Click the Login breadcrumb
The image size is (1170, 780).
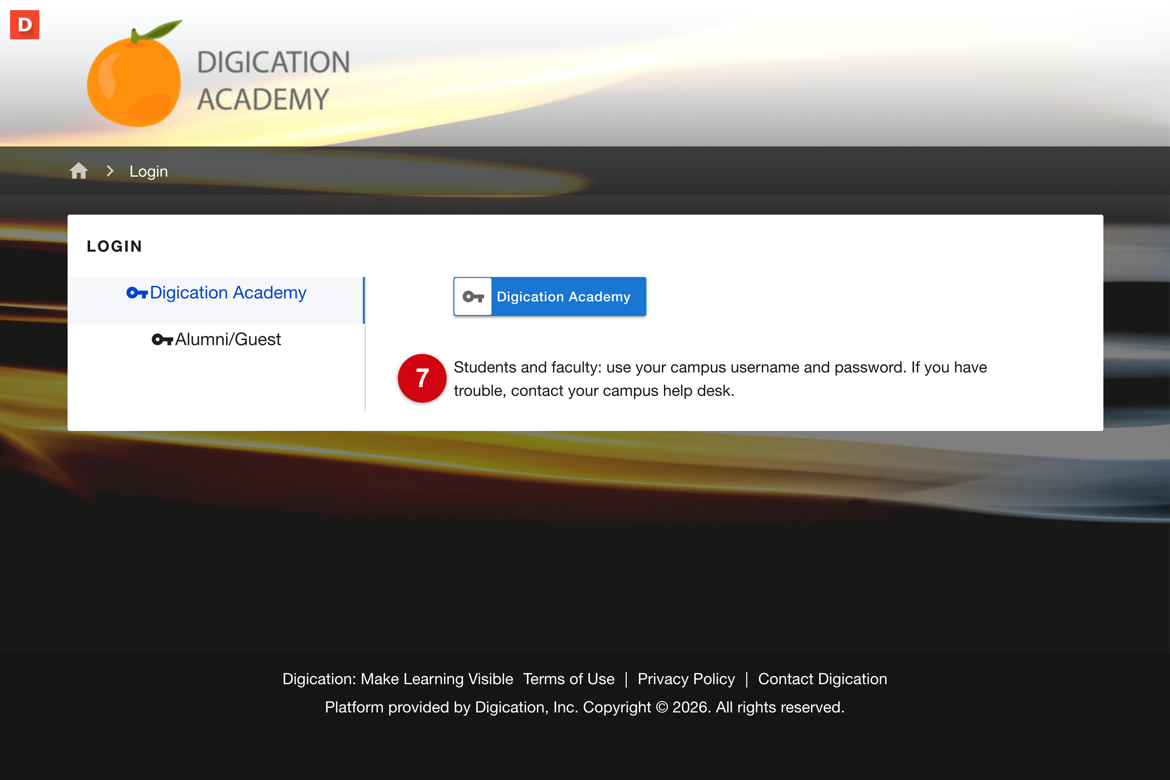[148, 172]
